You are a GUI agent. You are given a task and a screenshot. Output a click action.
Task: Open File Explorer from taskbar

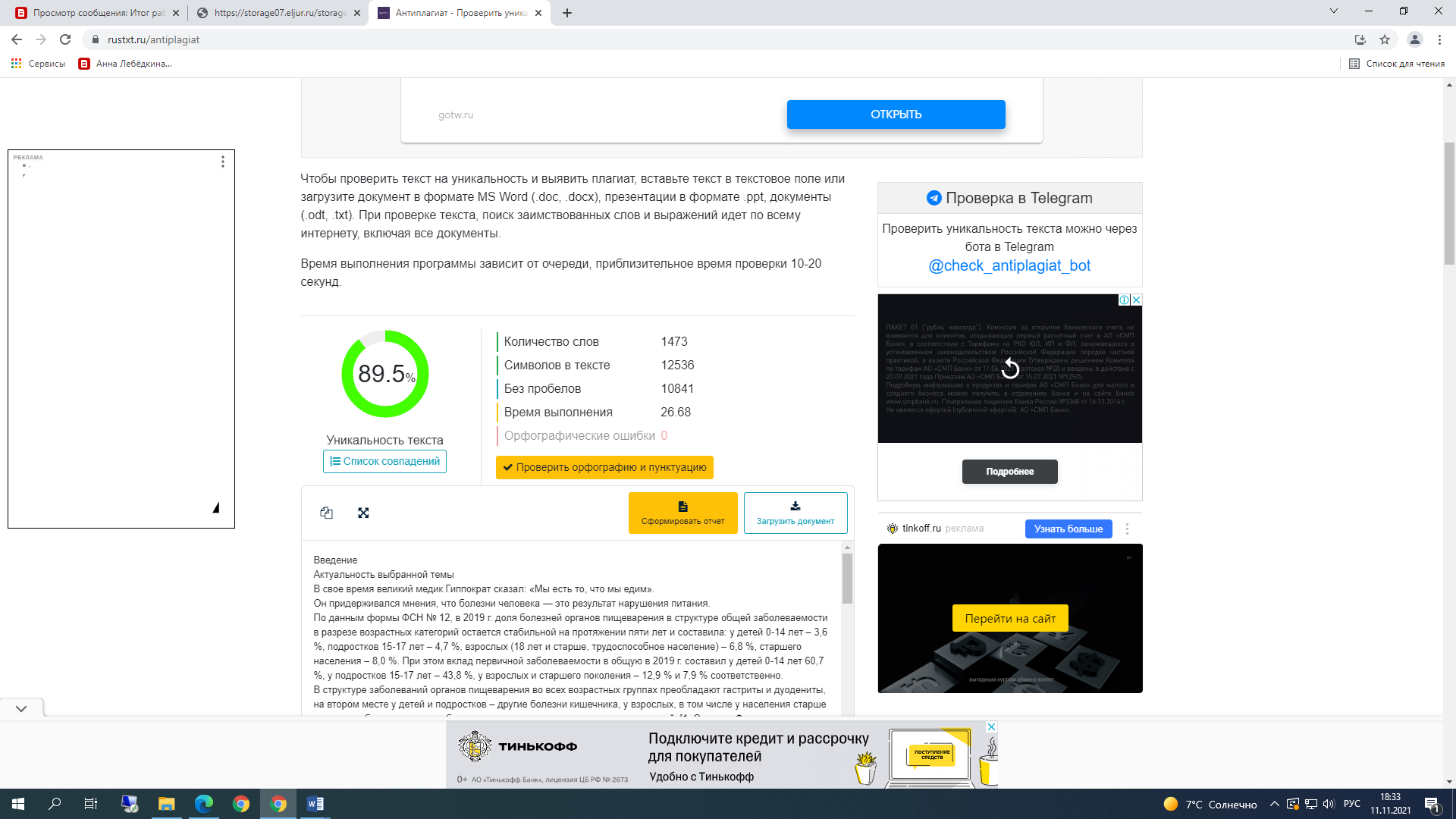point(166,804)
